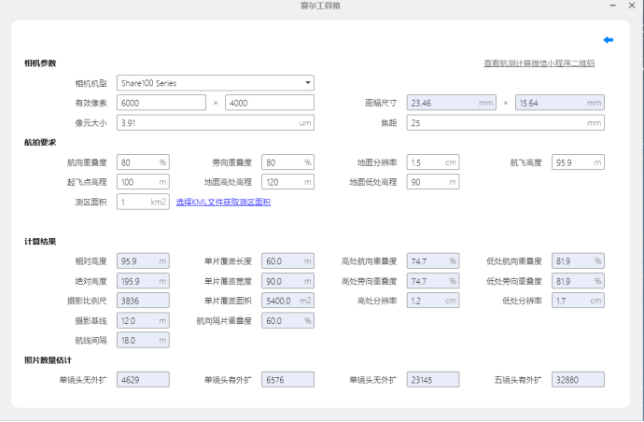Close the toolbox window
The image size is (644, 422).
point(631,7)
